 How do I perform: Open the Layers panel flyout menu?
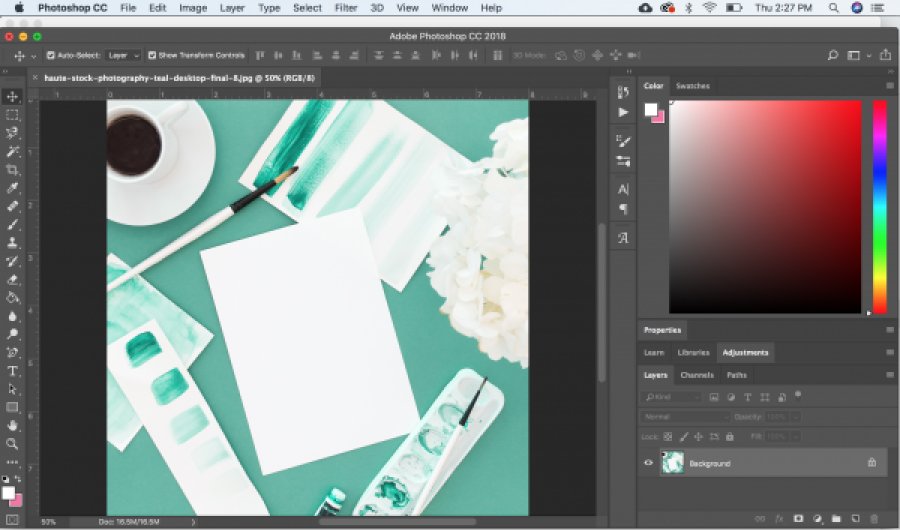pos(890,375)
